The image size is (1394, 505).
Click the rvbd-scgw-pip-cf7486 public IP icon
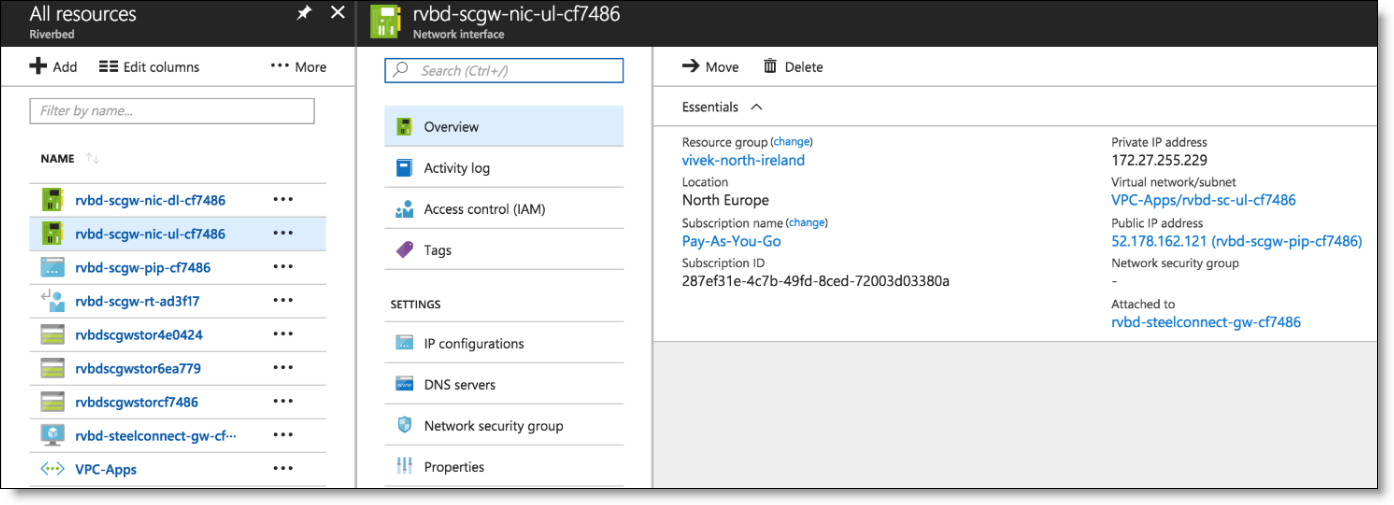coord(52,267)
